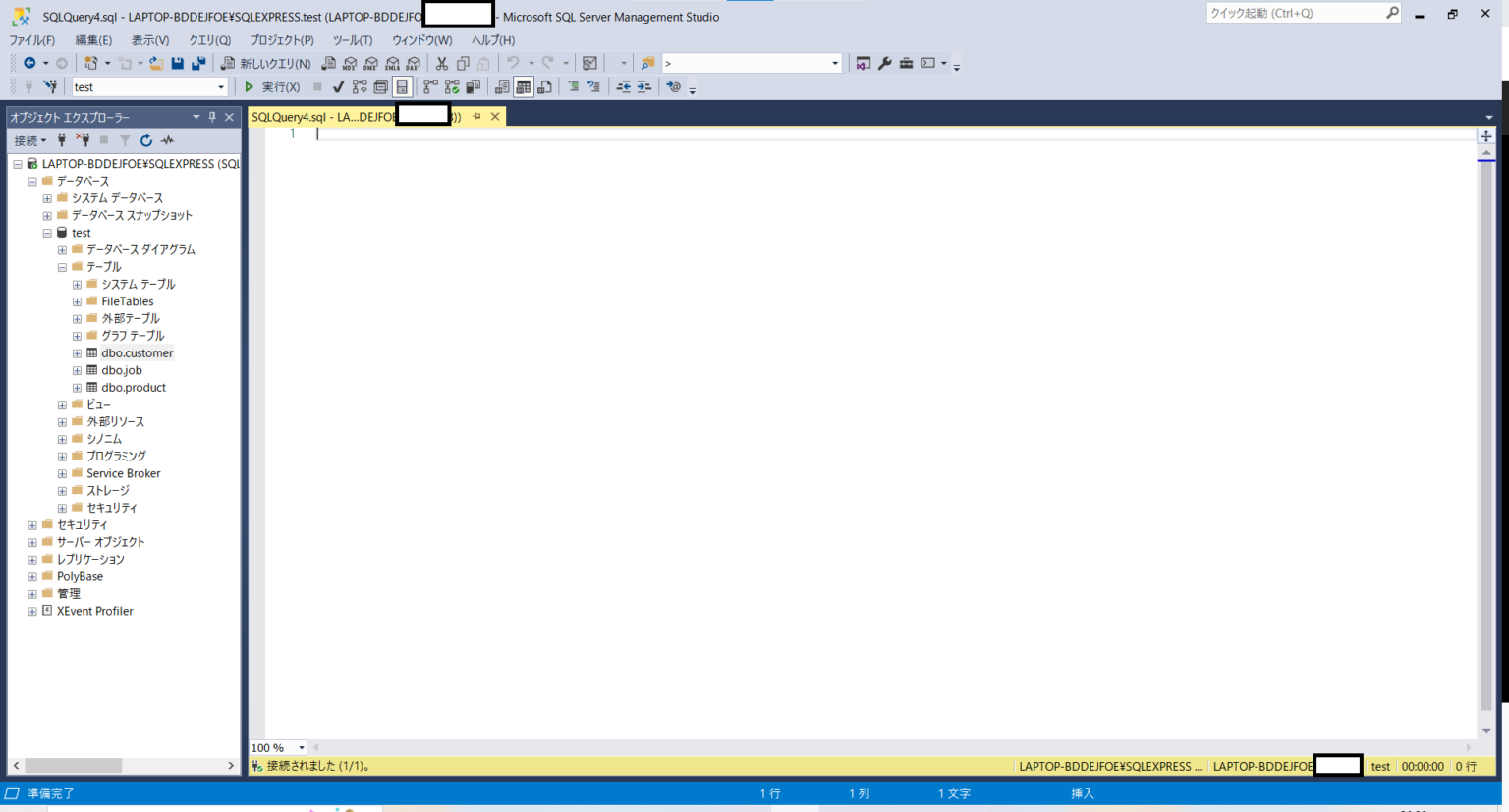Open the database dropdown showing test
Viewport: 1509px width, 812px height.
pyautogui.click(x=220, y=86)
